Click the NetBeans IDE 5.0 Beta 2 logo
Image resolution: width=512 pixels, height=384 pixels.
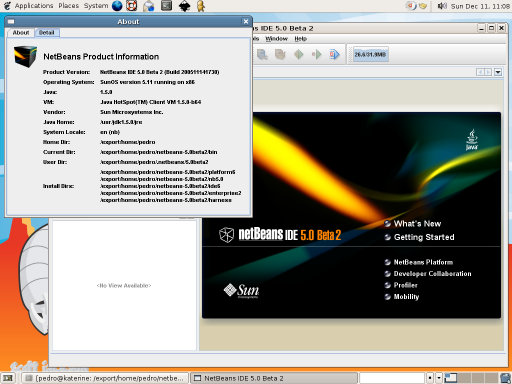pyautogui.click(x=280, y=235)
